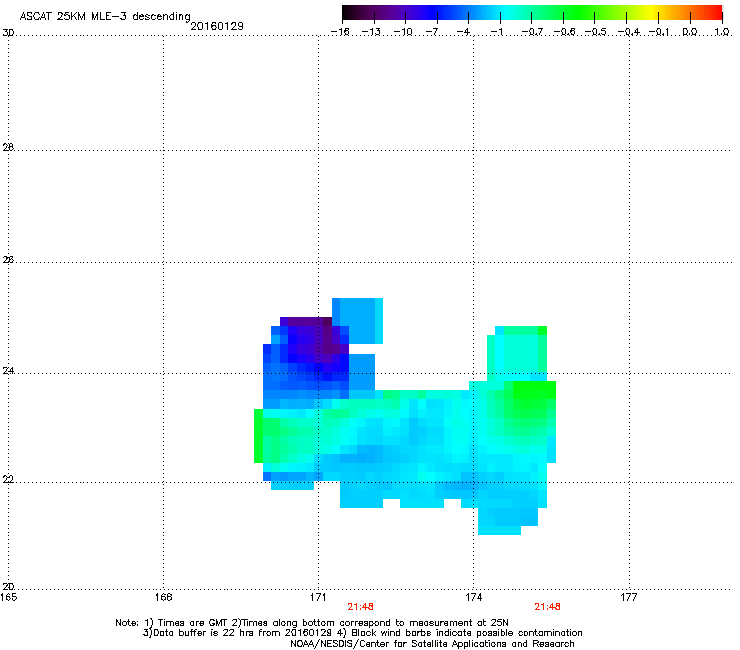Click the longitude label '177'
This screenshot has width=740, height=650.
[x=629, y=598]
